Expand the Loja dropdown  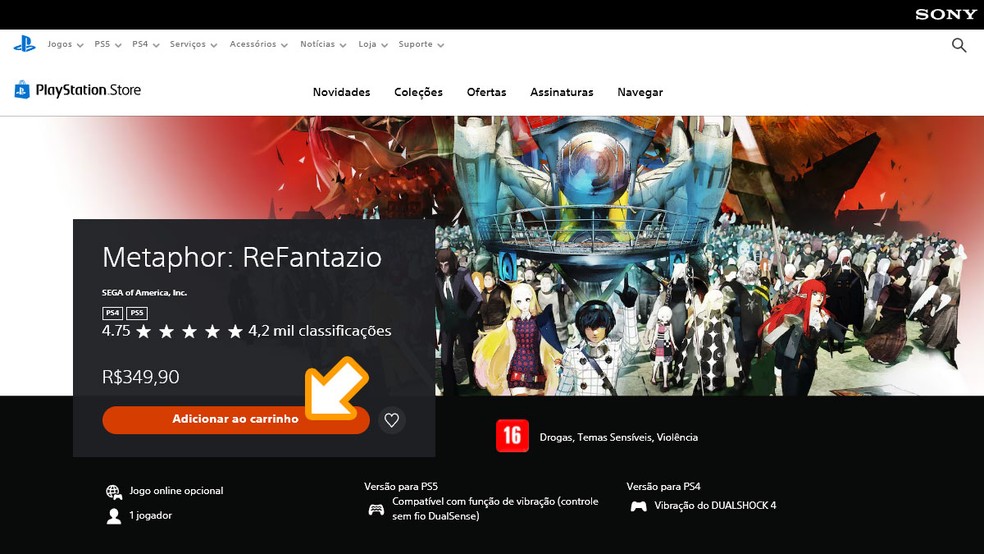tap(373, 45)
